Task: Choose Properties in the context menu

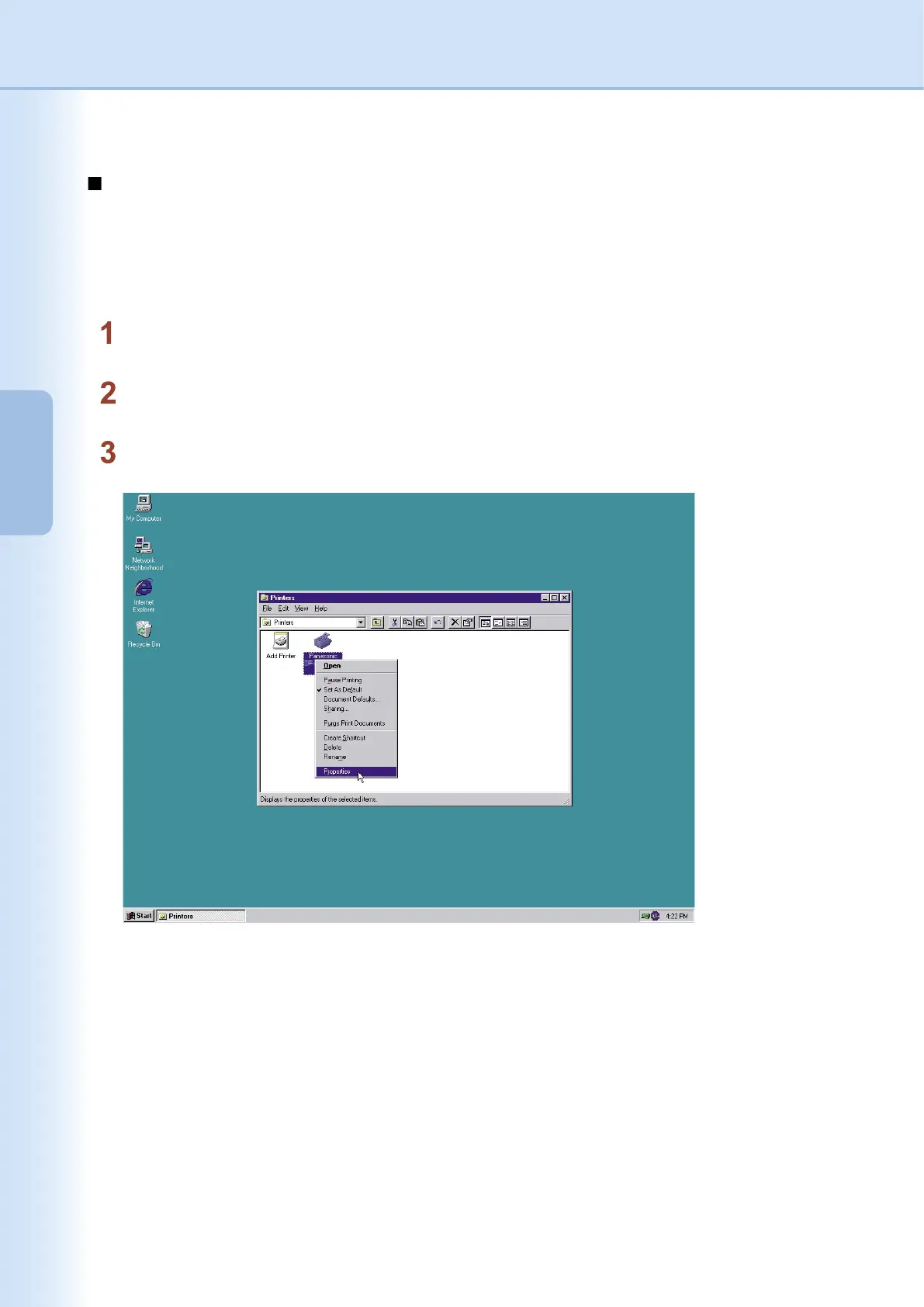Action: coord(356,771)
